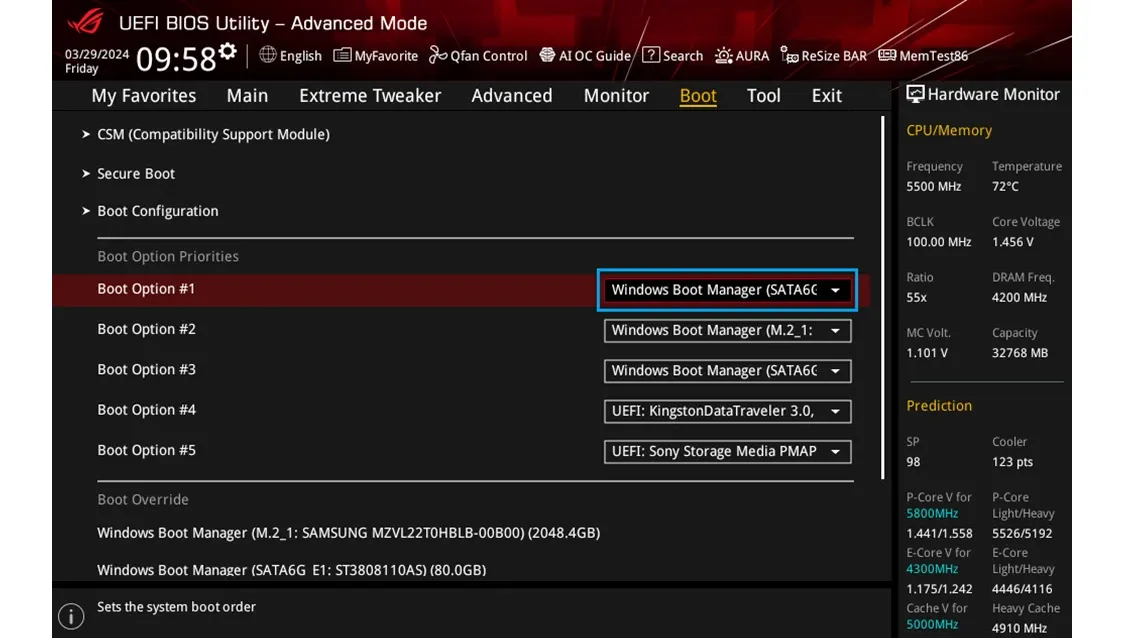The image size is (1131, 638).
Task: Click the MemTest86 icon
Action: (x=887, y=56)
